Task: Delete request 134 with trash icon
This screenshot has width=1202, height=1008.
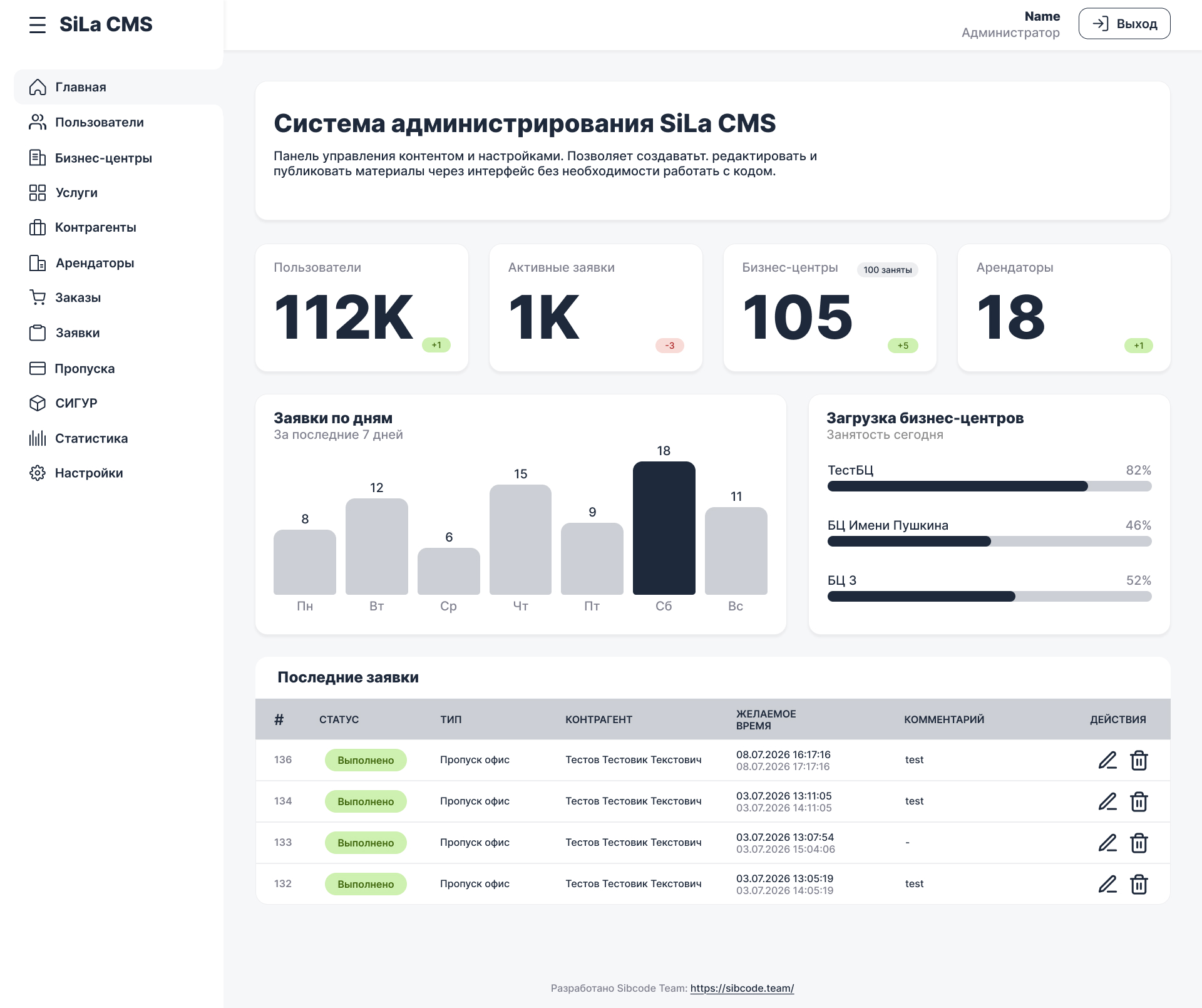Action: point(1139,801)
